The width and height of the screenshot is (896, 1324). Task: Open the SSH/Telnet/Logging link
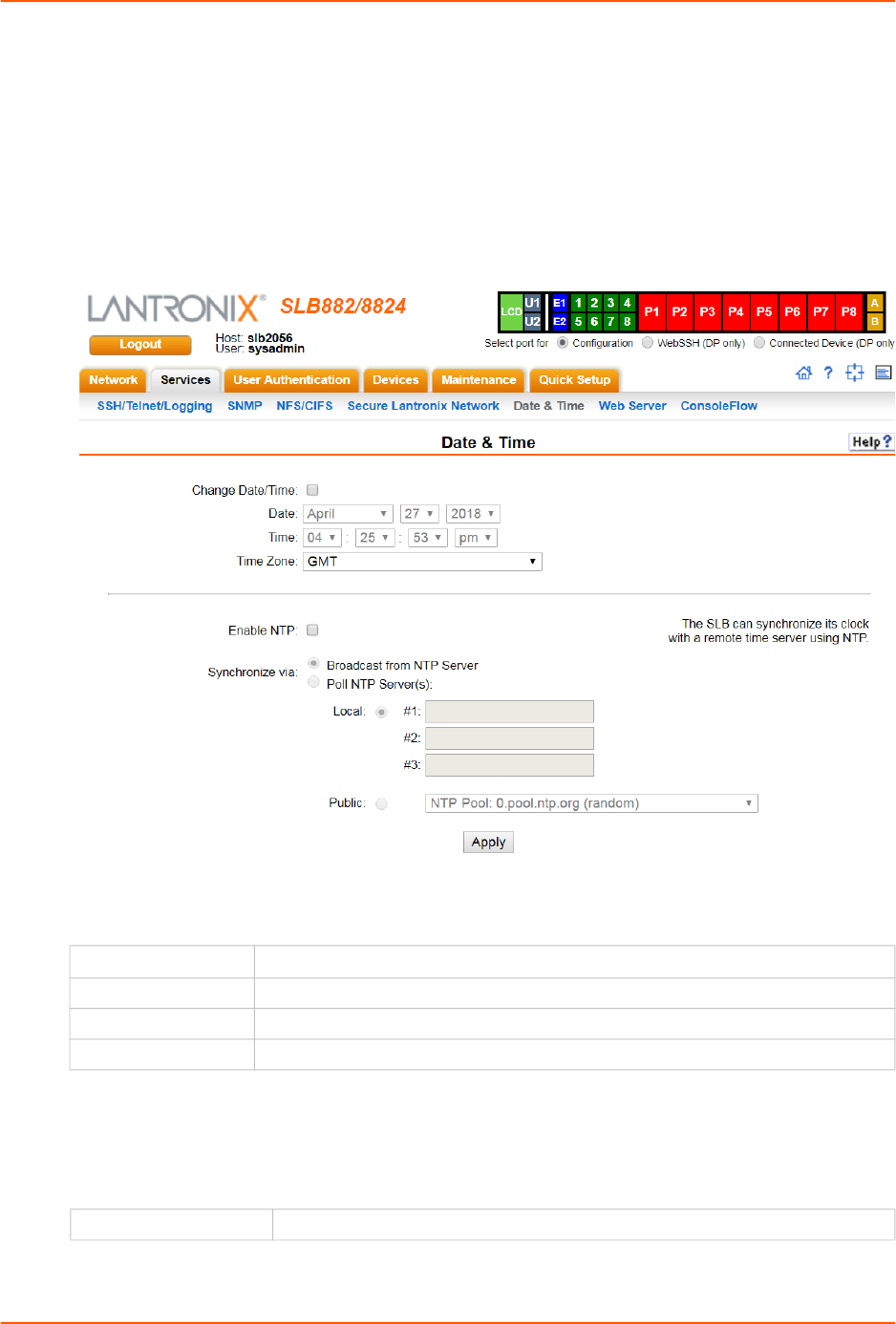pyautogui.click(x=155, y=406)
